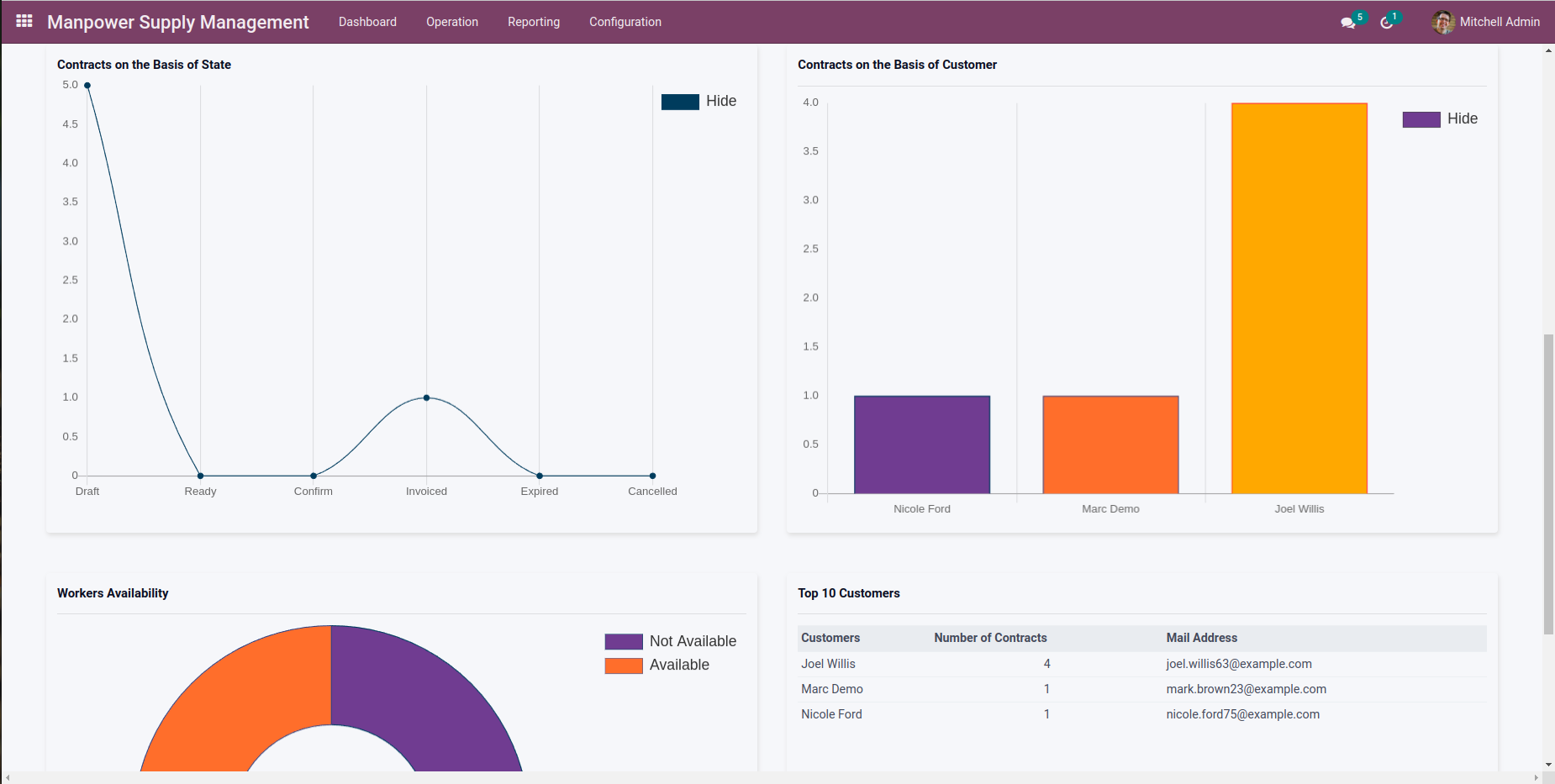Click nicole.ford75@example.com mail address
1555x784 pixels.
[x=1242, y=714]
